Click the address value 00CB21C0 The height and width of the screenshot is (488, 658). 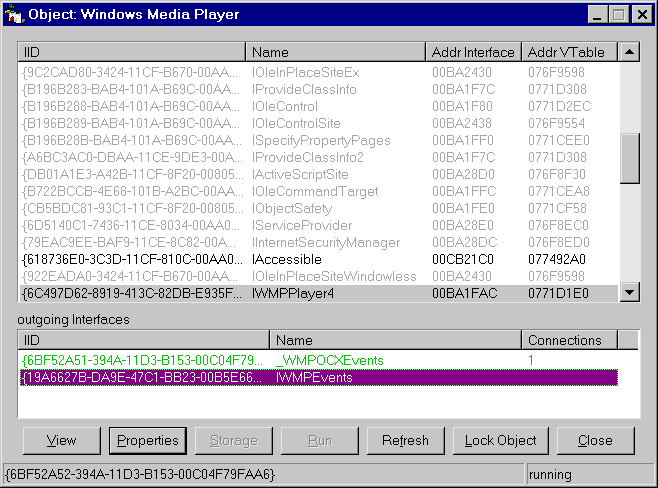click(x=463, y=259)
